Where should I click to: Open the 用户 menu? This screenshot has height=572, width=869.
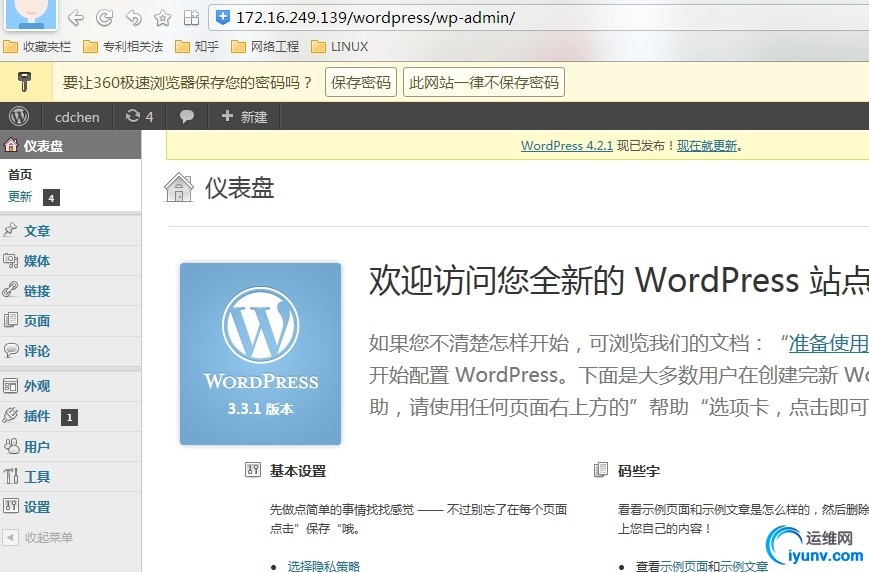pyautogui.click(x=37, y=446)
